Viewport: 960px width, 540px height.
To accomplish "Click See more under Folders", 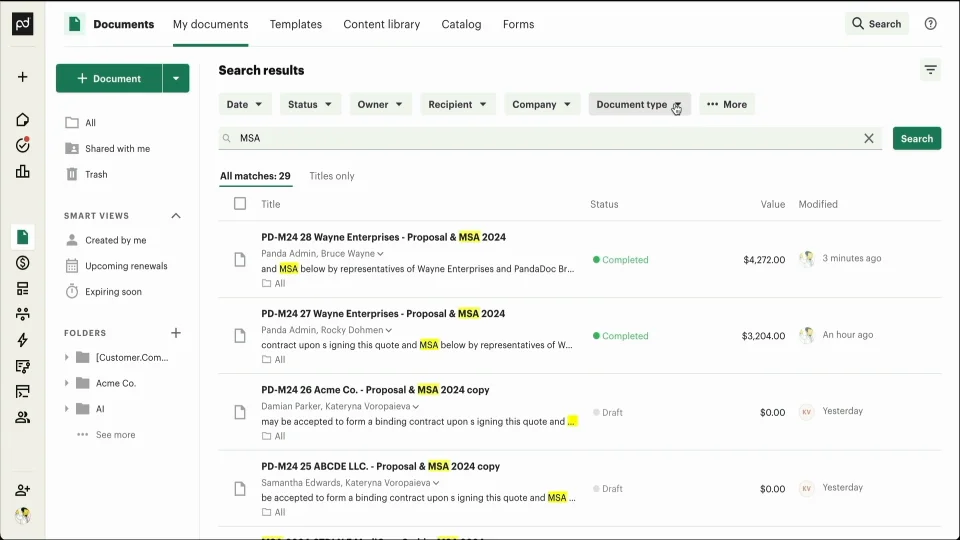I will click(115, 435).
